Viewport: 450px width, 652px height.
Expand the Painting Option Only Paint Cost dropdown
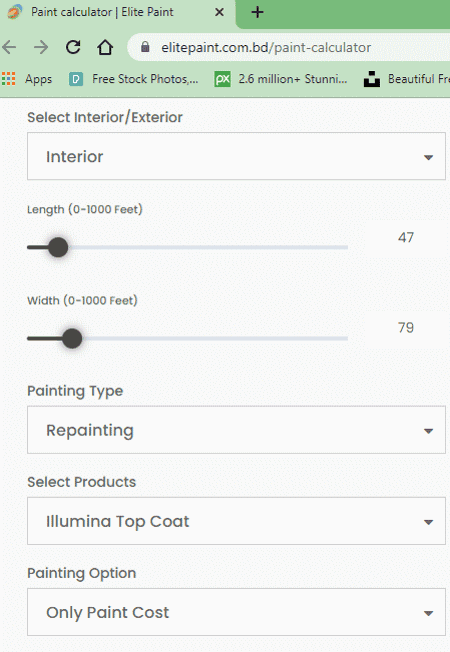click(x=236, y=612)
